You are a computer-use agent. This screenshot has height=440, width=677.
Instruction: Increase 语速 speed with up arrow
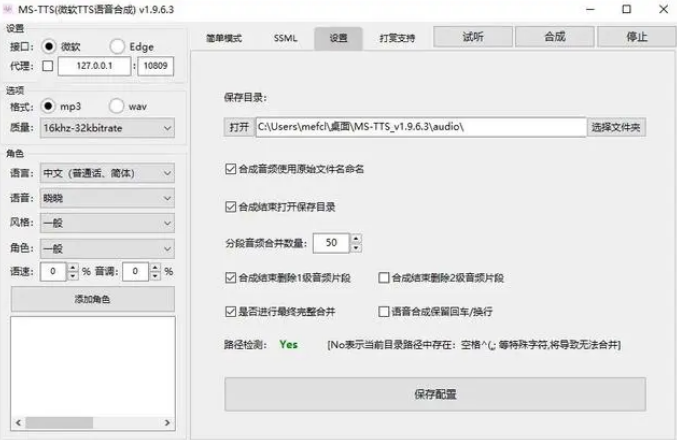click(x=73, y=267)
